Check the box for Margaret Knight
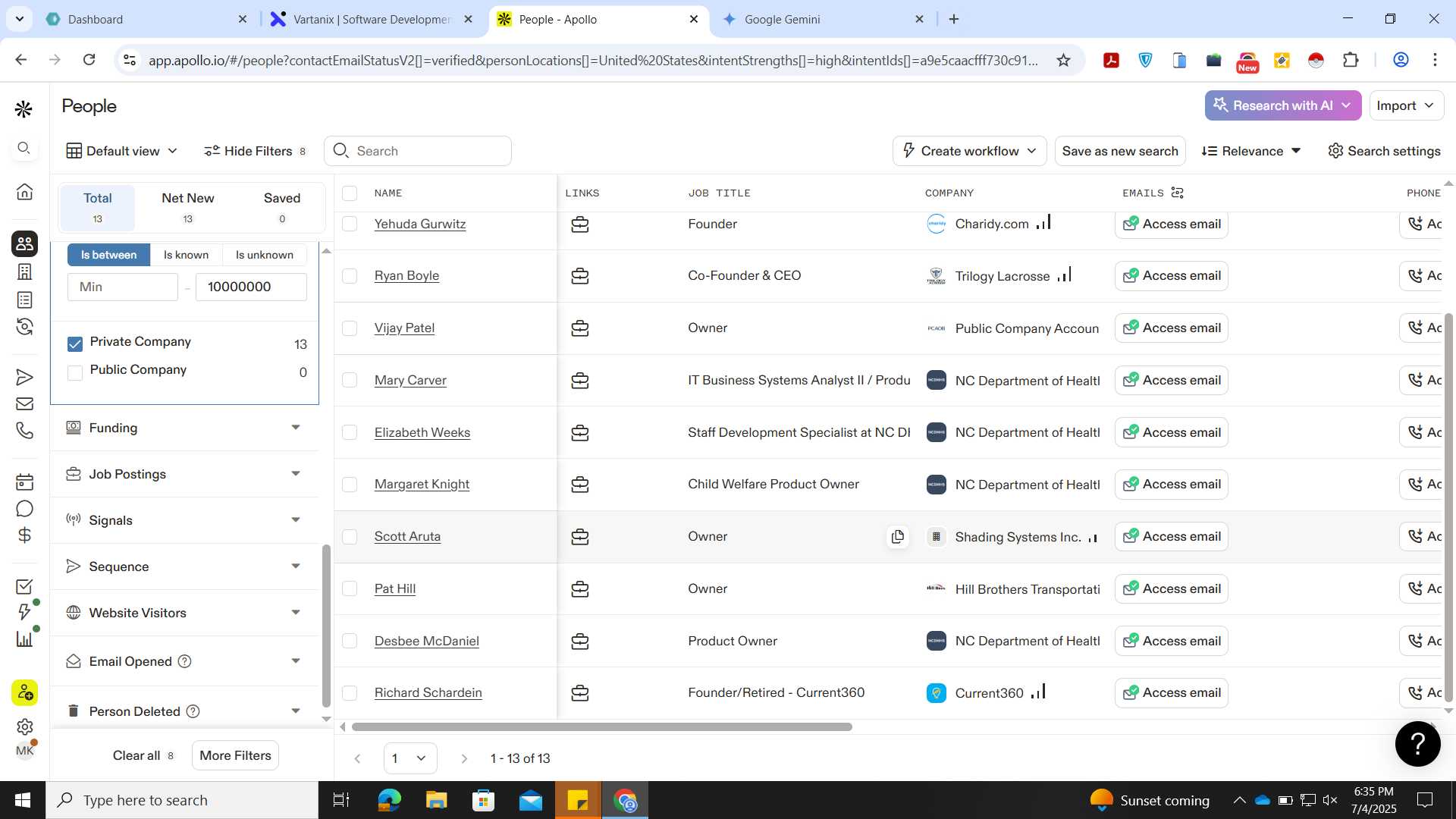This screenshot has width=1456, height=819. coord(350,485)
